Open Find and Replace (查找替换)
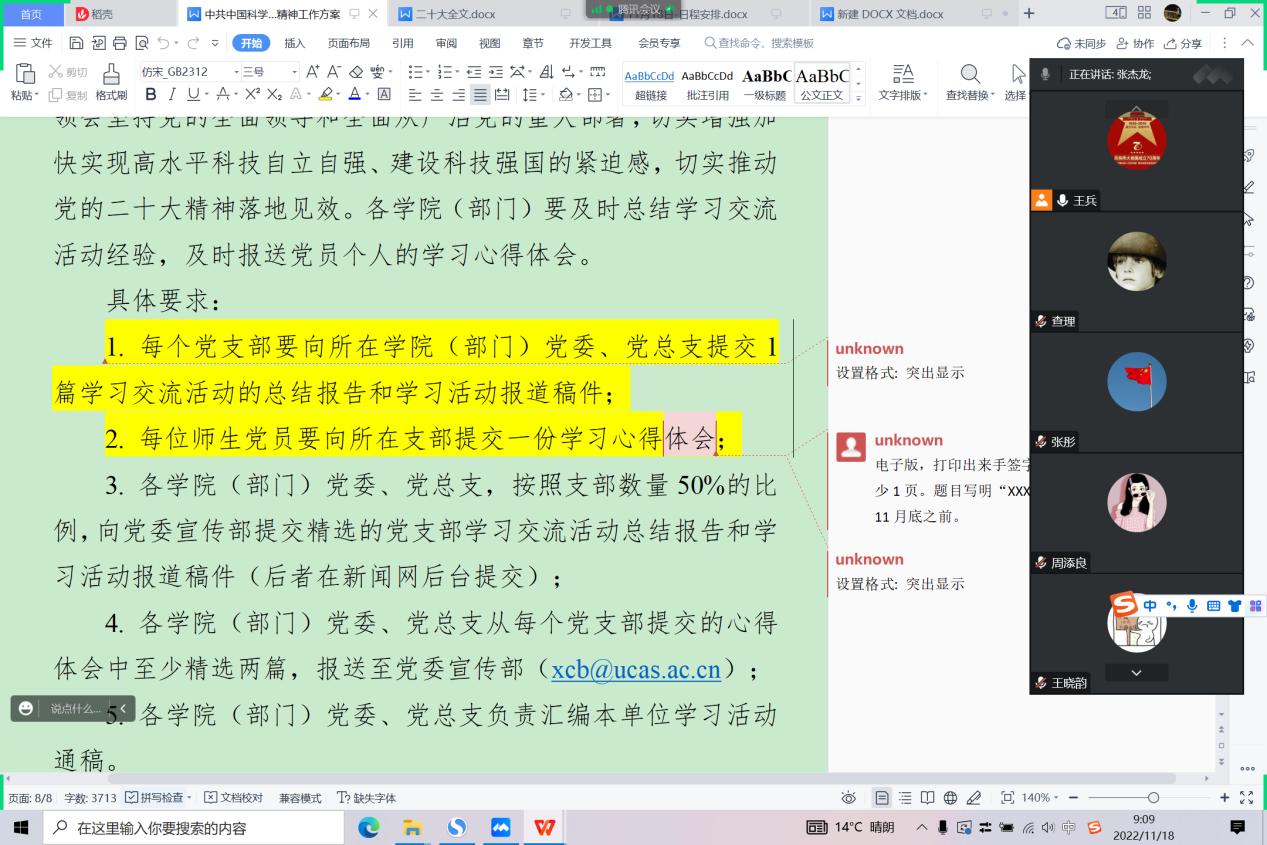The image size is (1267, 845). point(968,82)
